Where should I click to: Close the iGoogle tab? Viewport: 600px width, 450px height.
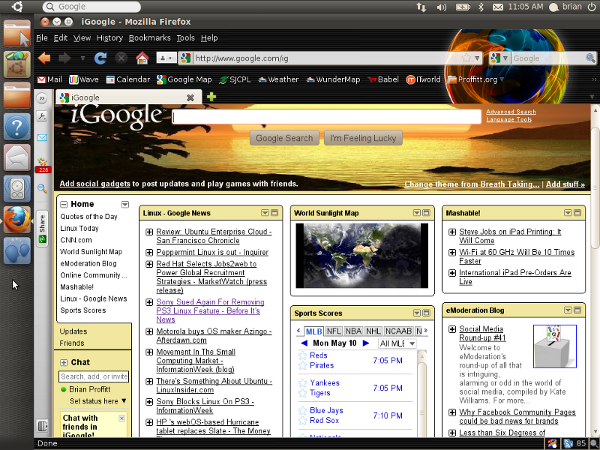190,98
